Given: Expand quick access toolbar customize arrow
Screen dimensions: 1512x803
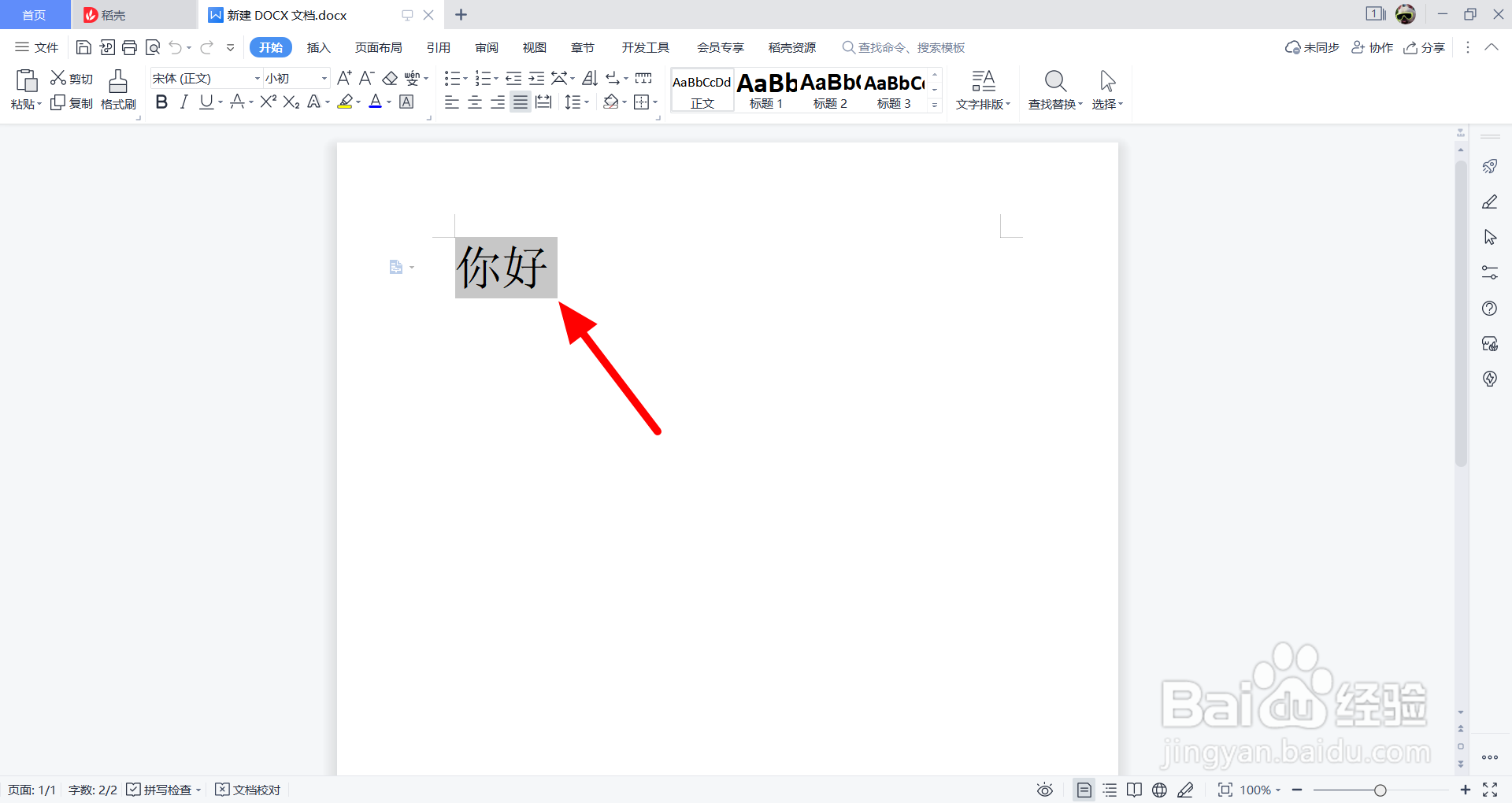Looking at the screenshot, I should pos(231,47).
